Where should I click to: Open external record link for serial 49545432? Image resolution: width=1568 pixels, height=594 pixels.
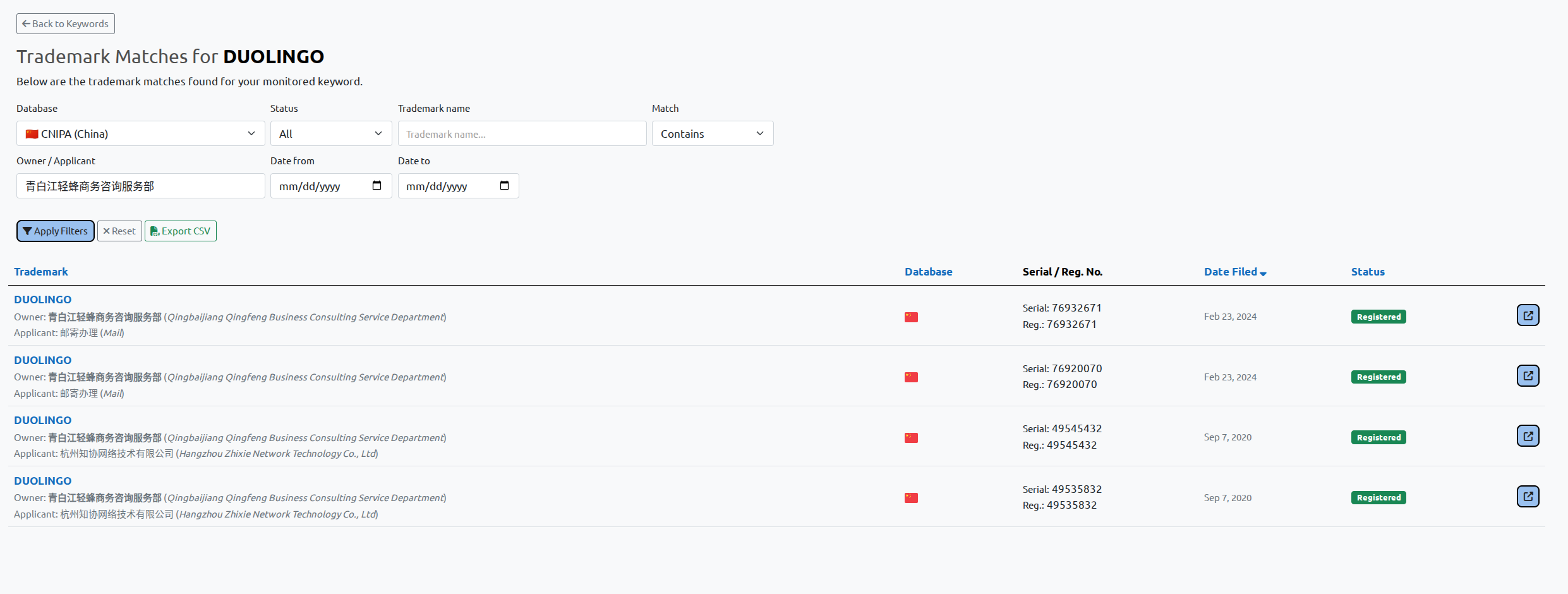pos(1528,435)
